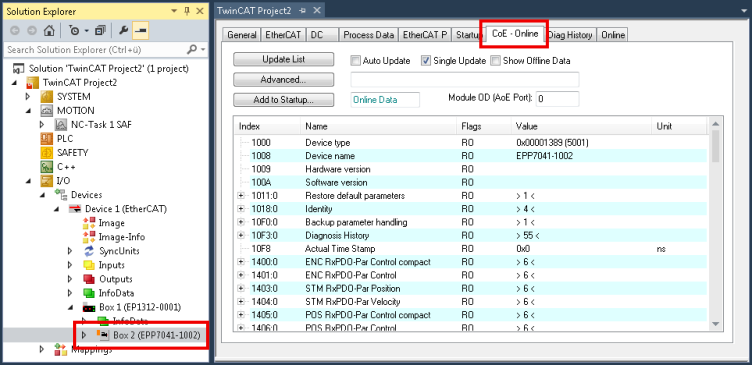Open the Startup tab
The height and width of the screenshot is (365, 752).
468,35
